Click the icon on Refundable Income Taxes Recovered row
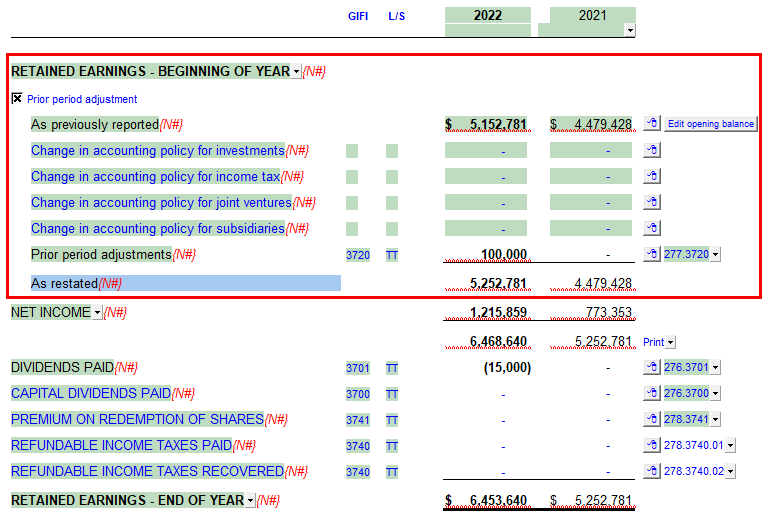The width and height of the screenshot is (769, 517). [651, 471]
